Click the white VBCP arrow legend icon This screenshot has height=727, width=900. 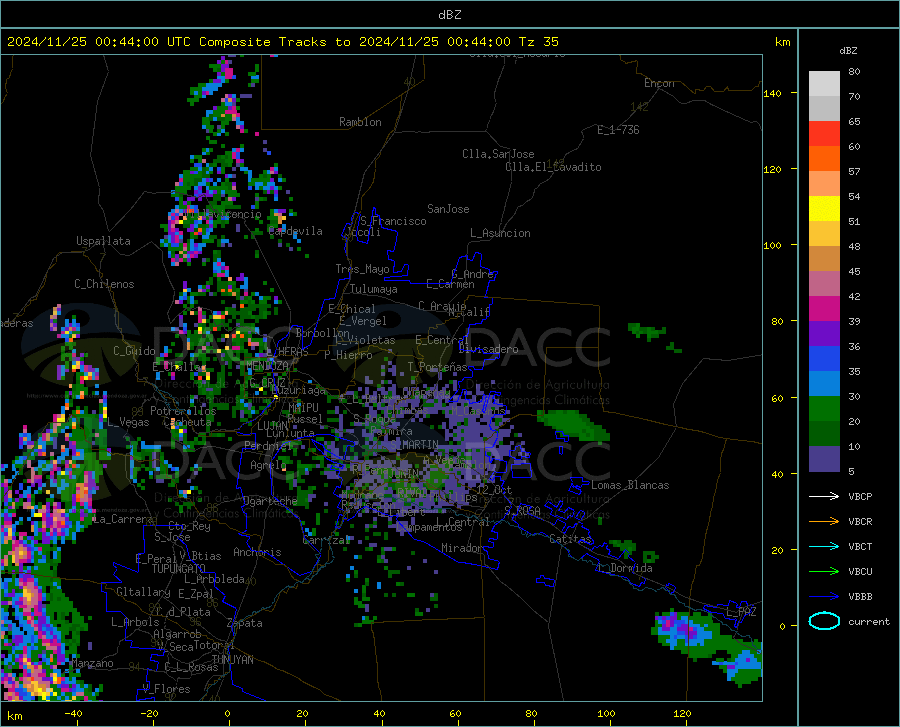(x=824, y=496)
